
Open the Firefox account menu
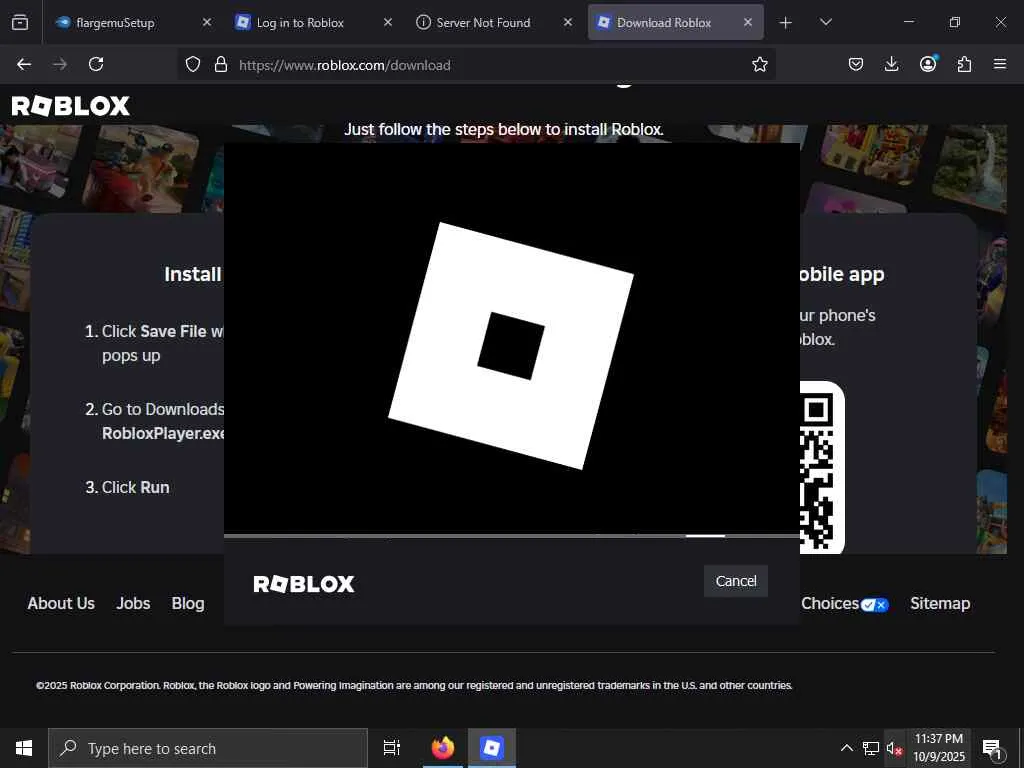(x=928, y=64)
